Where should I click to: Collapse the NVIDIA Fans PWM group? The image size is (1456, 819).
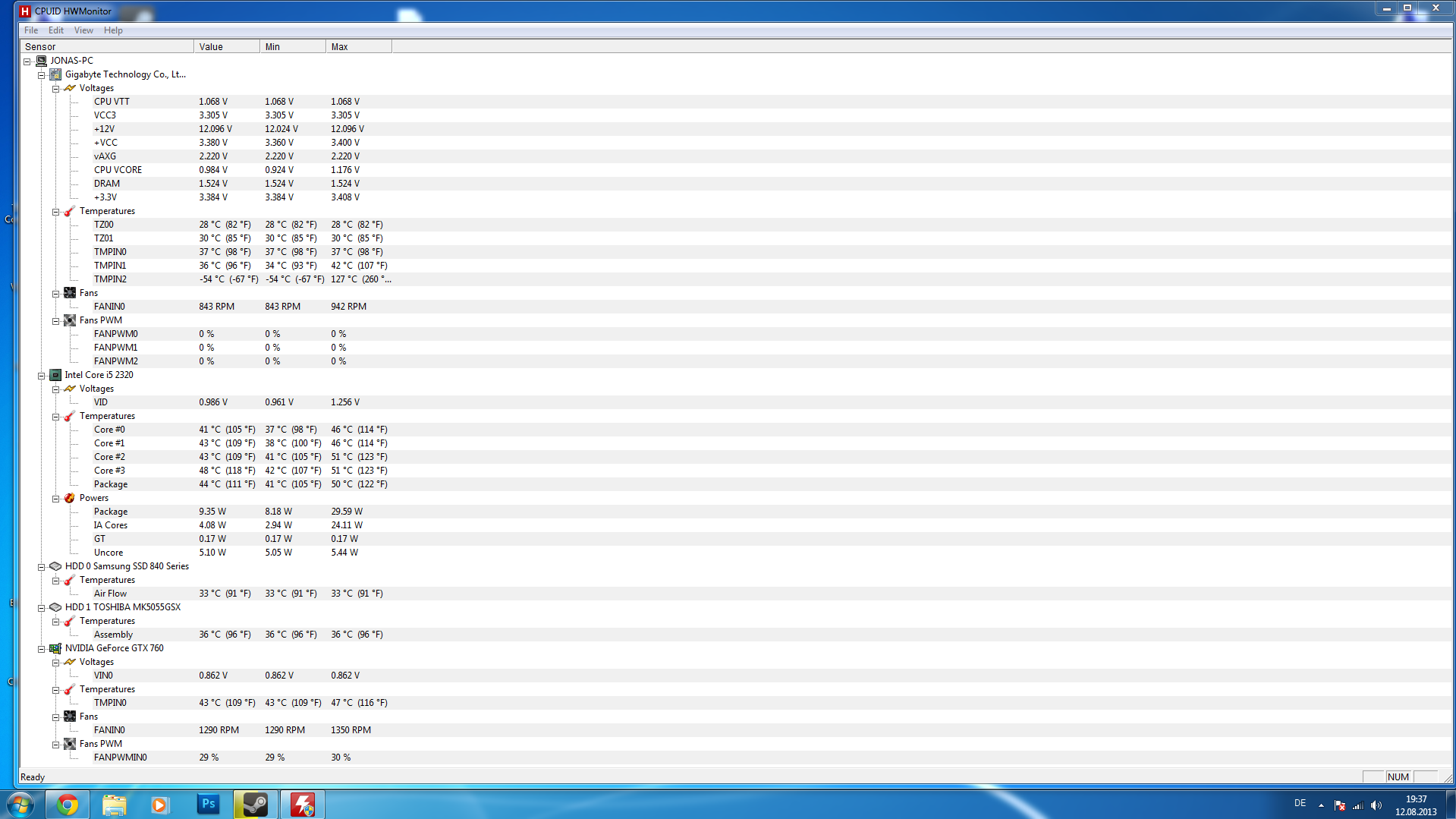(56, 745)
